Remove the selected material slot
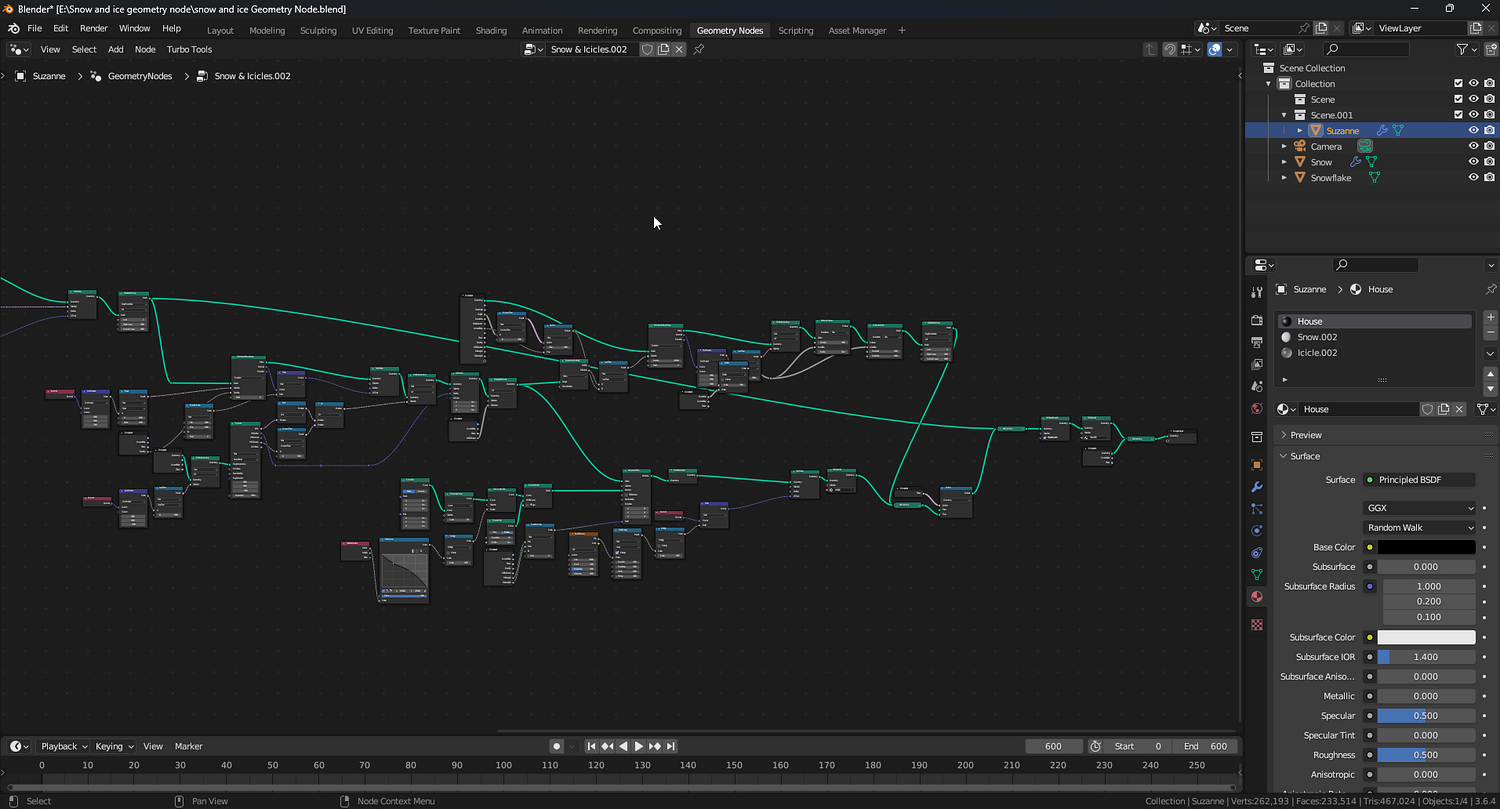Viewport: 1500px width, 809px height. pyautogui.click(x=1491, y=332)
